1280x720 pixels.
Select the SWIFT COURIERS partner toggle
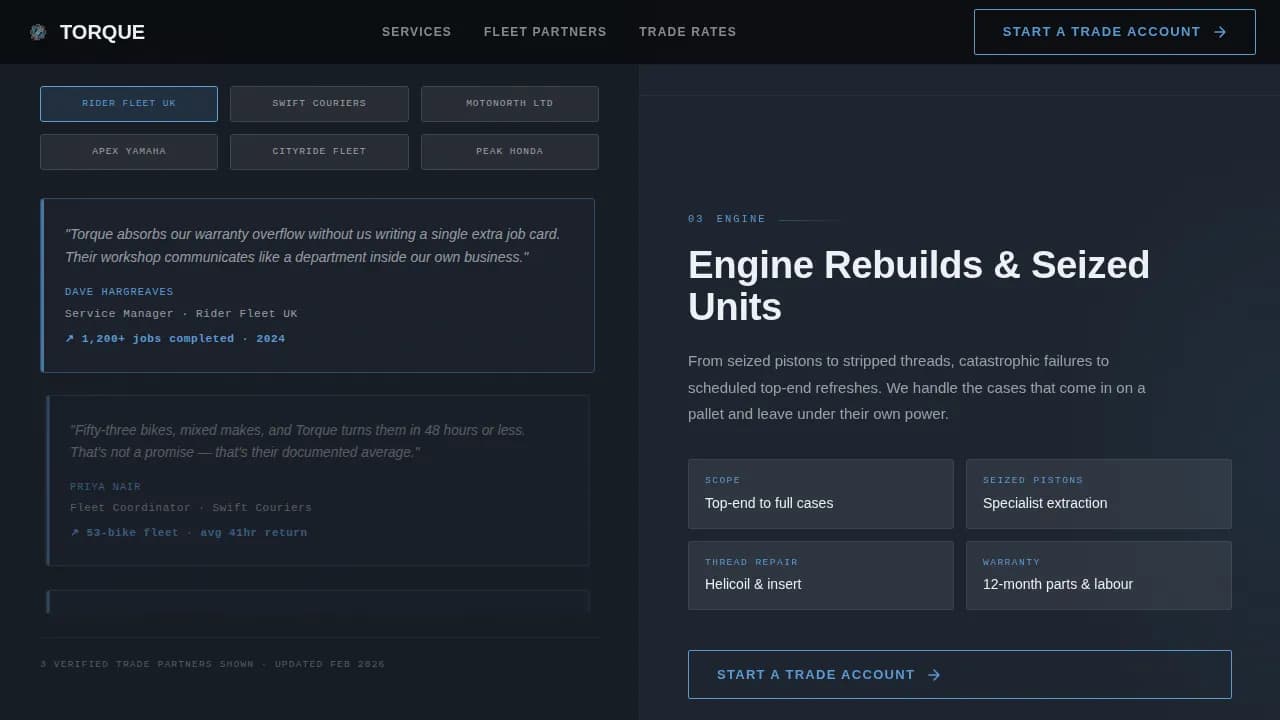319,103
